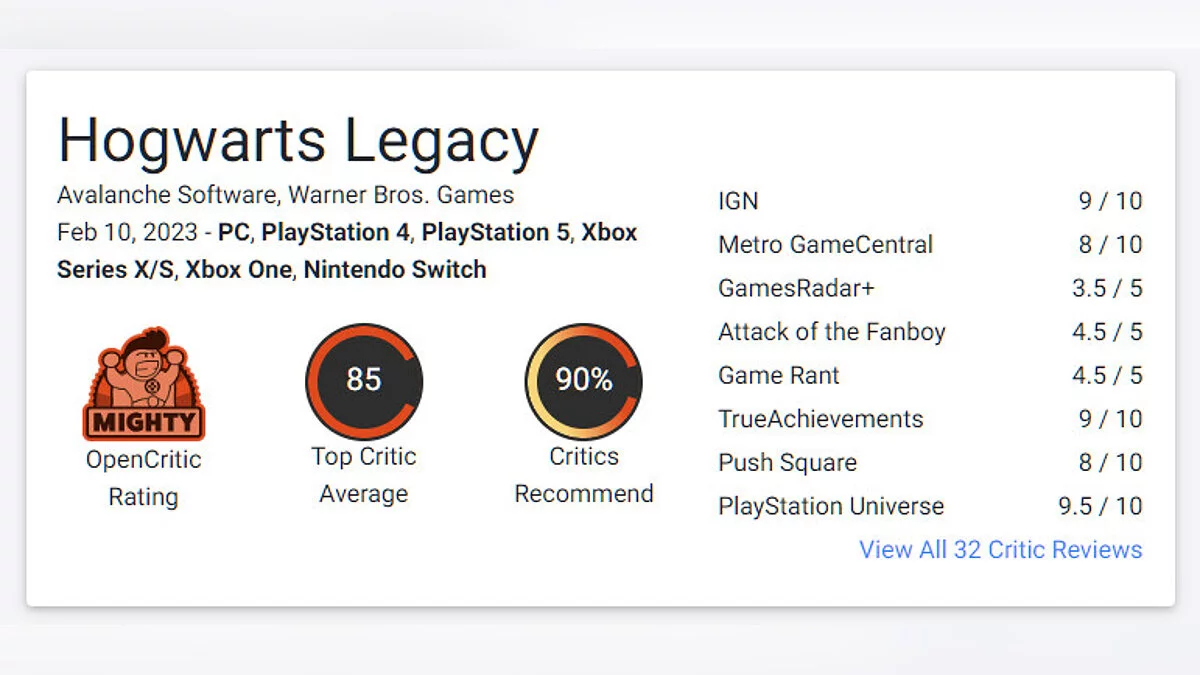Open Attack of the Fanboy review

(831, 332)
